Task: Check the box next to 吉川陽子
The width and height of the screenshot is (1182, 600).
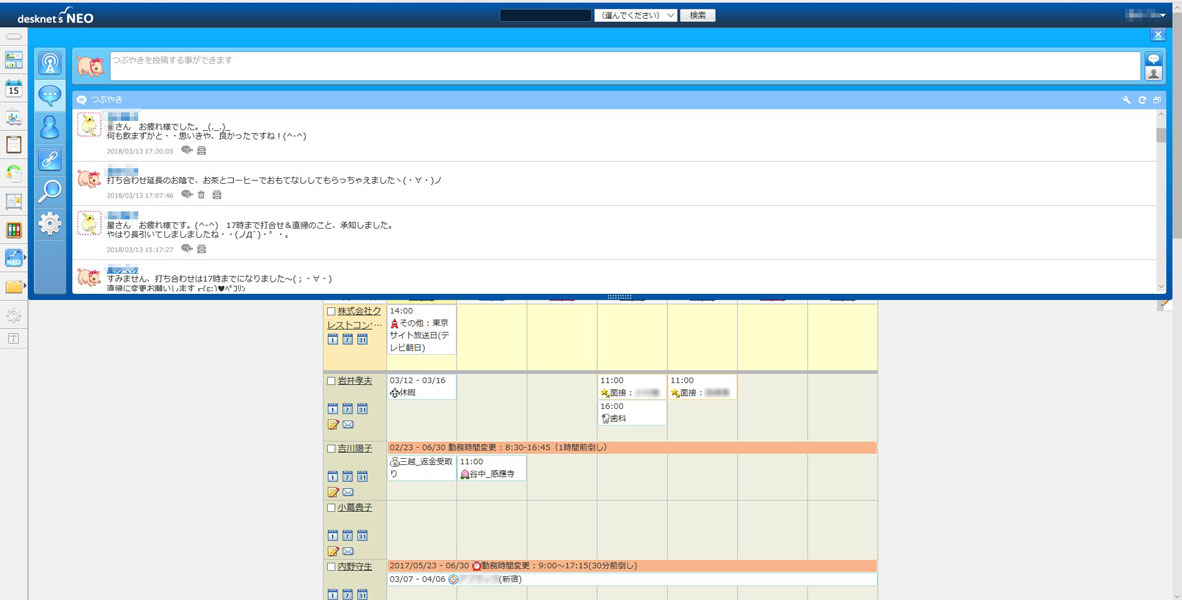Action: [x=331, y=449]
